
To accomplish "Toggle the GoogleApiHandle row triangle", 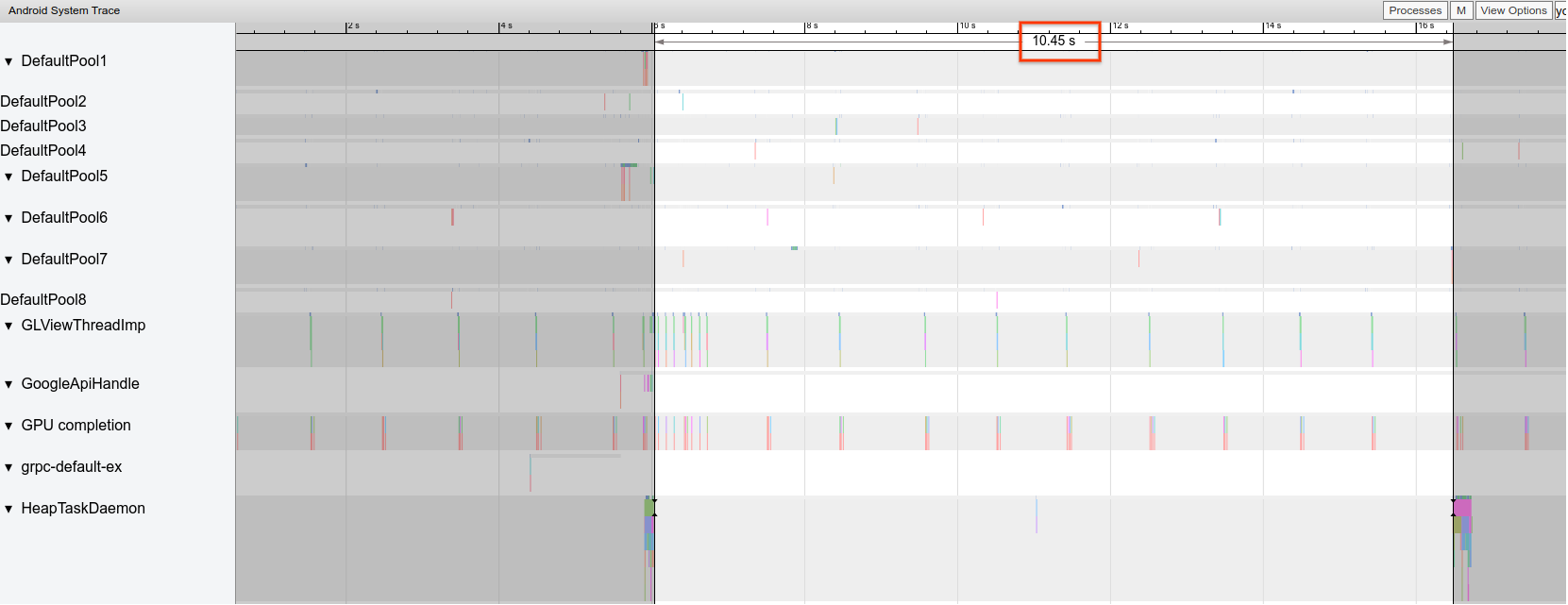I will click(x=8, y=384).
